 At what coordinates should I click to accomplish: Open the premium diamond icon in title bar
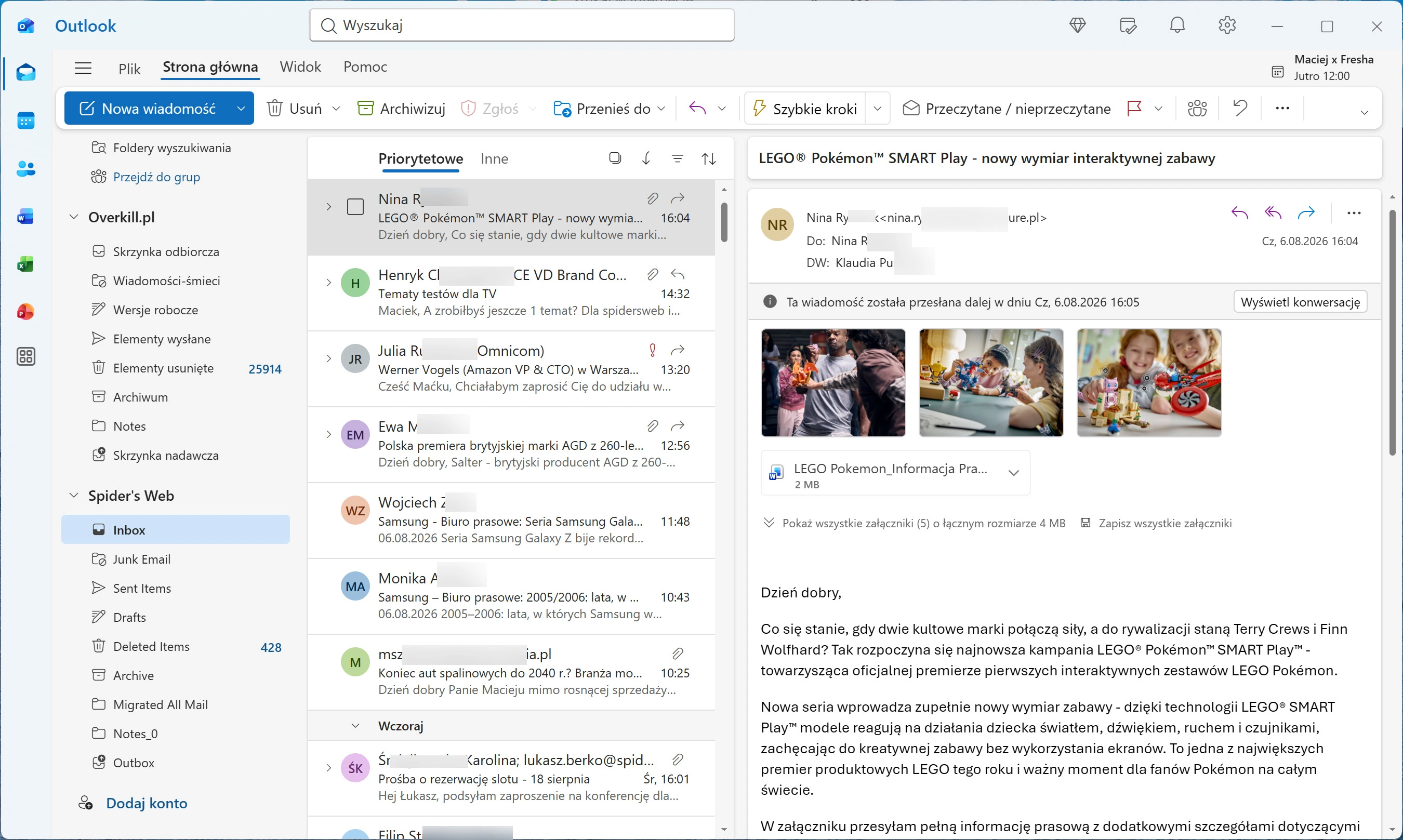1077,25
